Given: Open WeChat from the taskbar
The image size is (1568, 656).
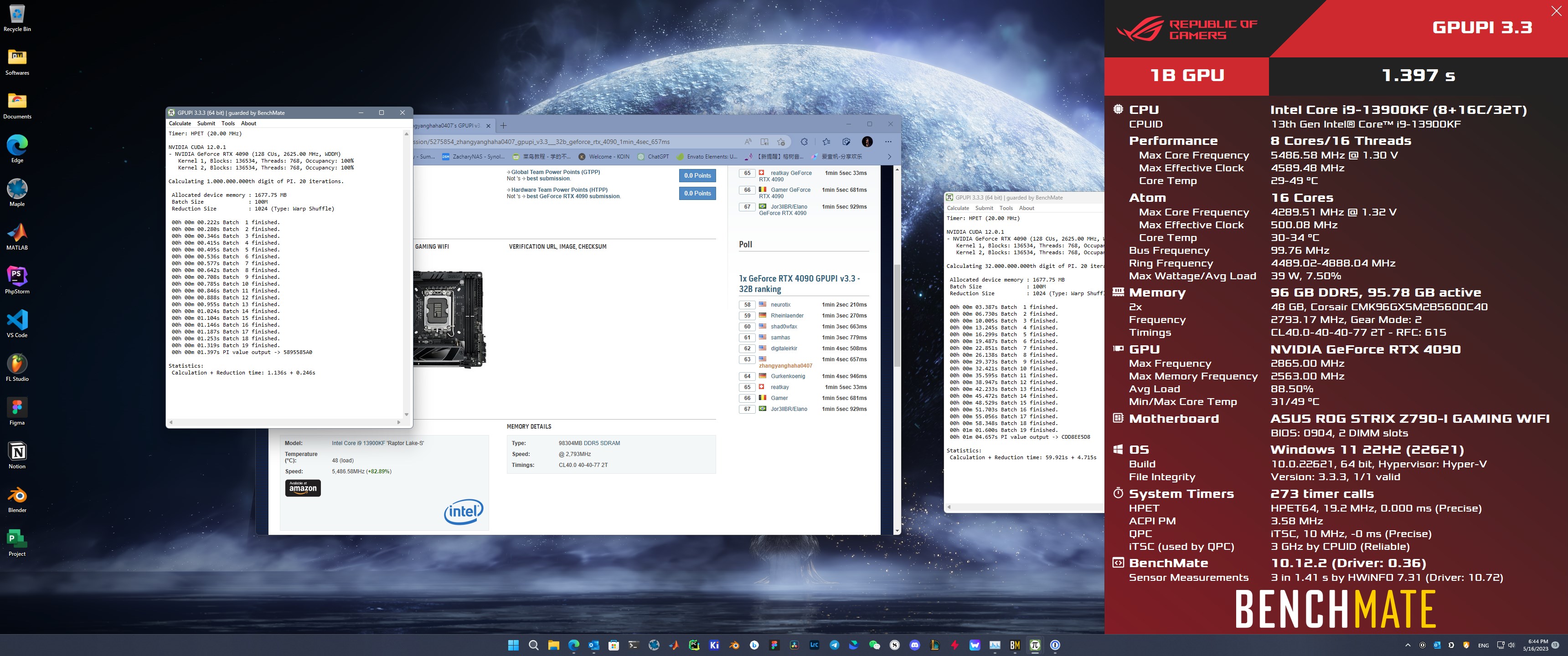Looking at the screenshot, I should tap(874, 645).
